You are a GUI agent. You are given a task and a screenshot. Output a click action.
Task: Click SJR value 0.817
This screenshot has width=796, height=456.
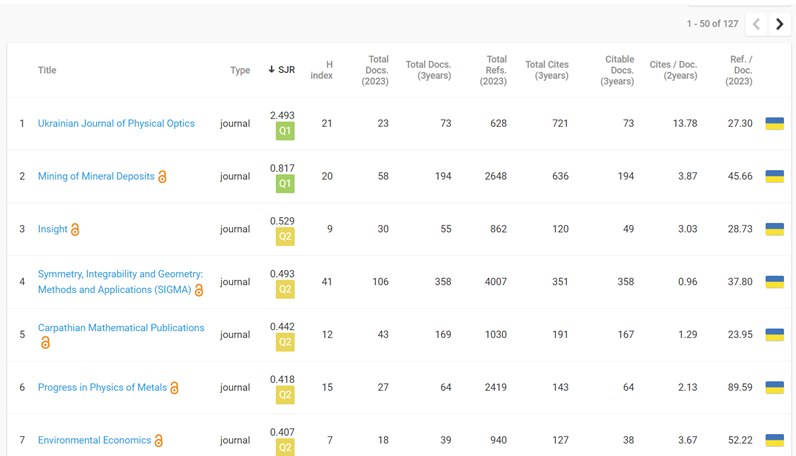(x=282, y=168)
